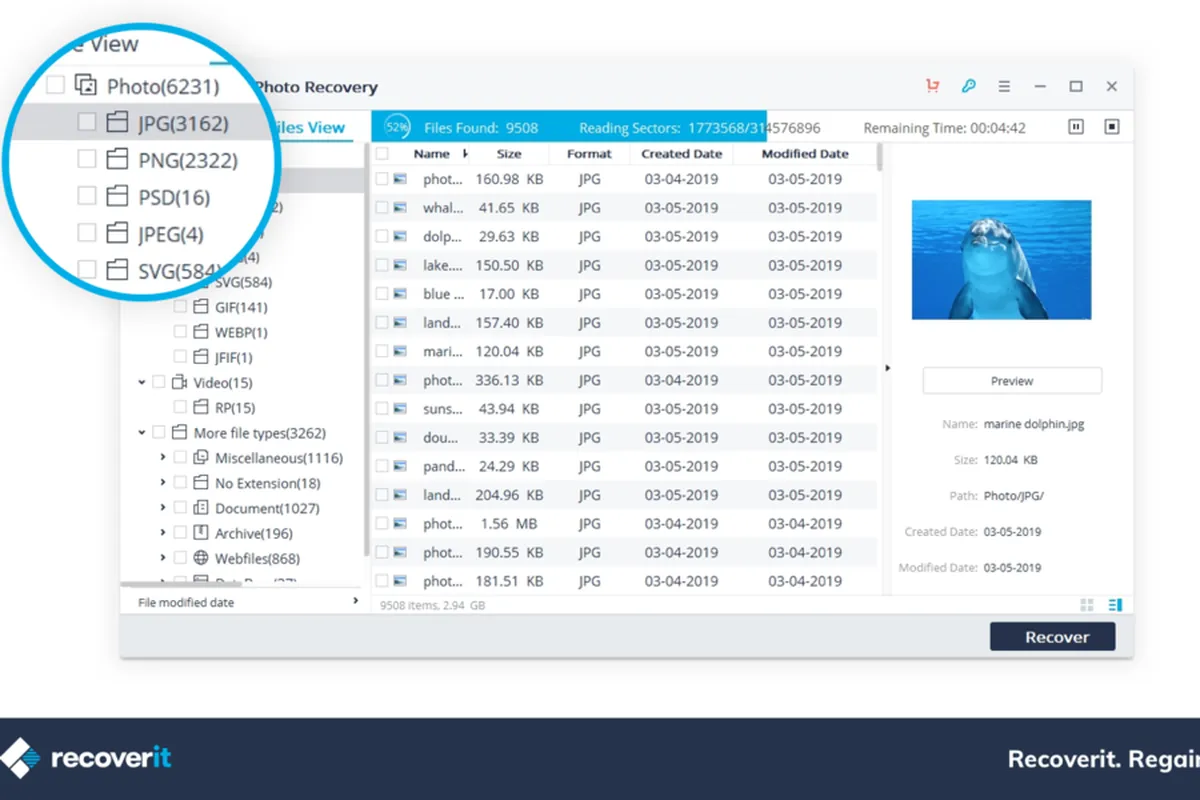Screen dimensions: 1200x800
Task: Click the Preview button
Action: tap(1012, 381)
